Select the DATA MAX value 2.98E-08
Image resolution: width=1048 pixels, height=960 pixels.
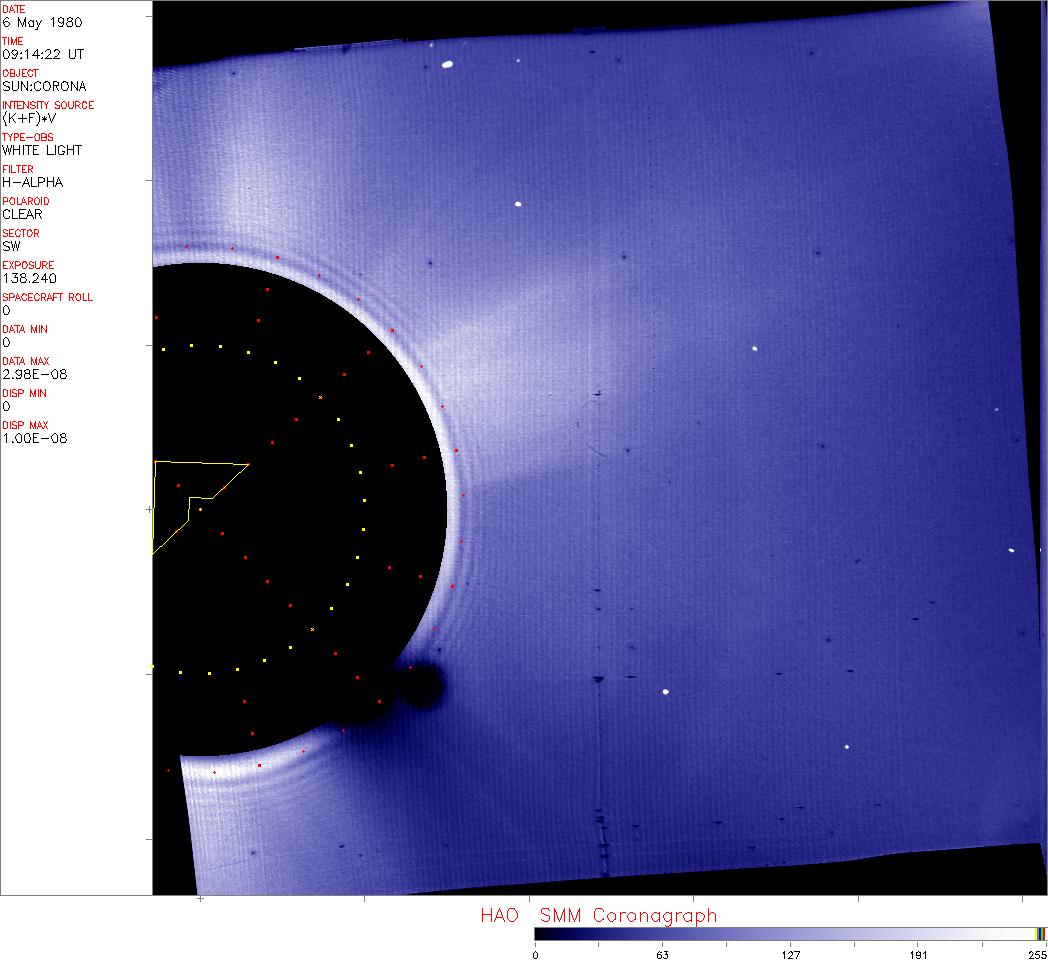coord(35,374)
